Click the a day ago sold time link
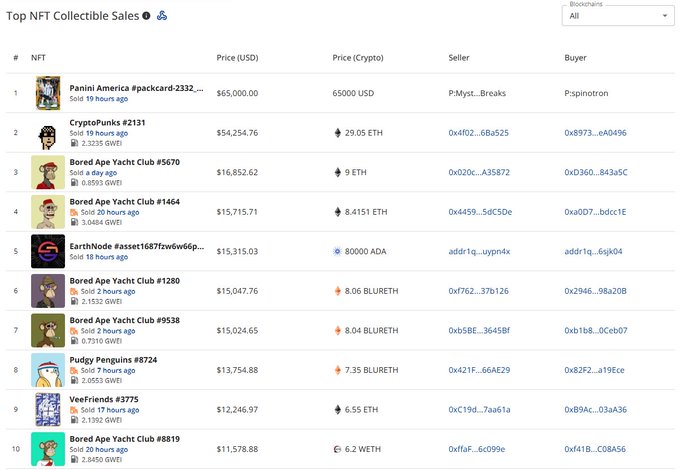Screen dimensions: 680x470 click(101, 173)
